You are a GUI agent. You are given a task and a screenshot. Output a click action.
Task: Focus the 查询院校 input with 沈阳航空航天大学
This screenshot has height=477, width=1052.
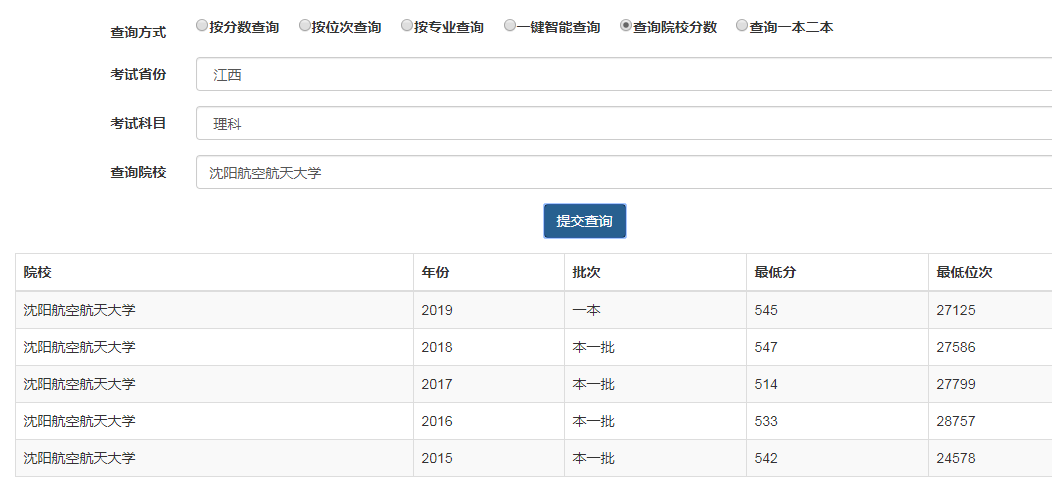click(624, 172)
